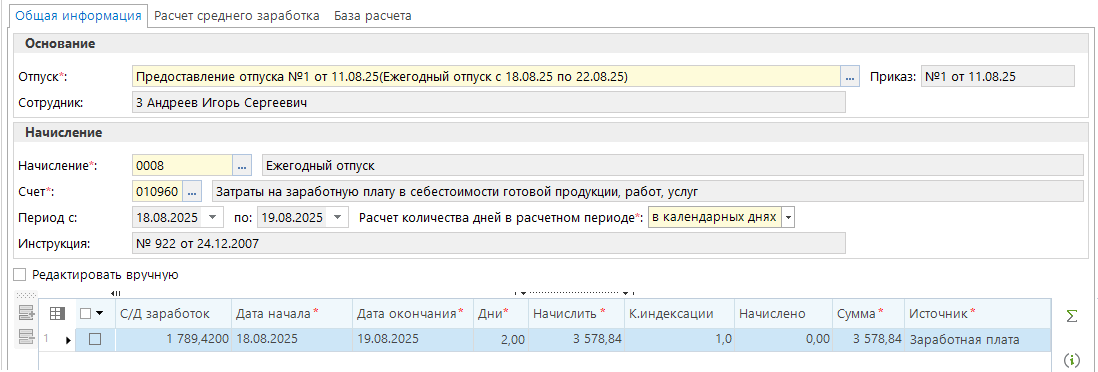Tick the checkbox in row 1 of the table
The height and width of the screenshot is (372, 1098).
(x=95, y=339)
